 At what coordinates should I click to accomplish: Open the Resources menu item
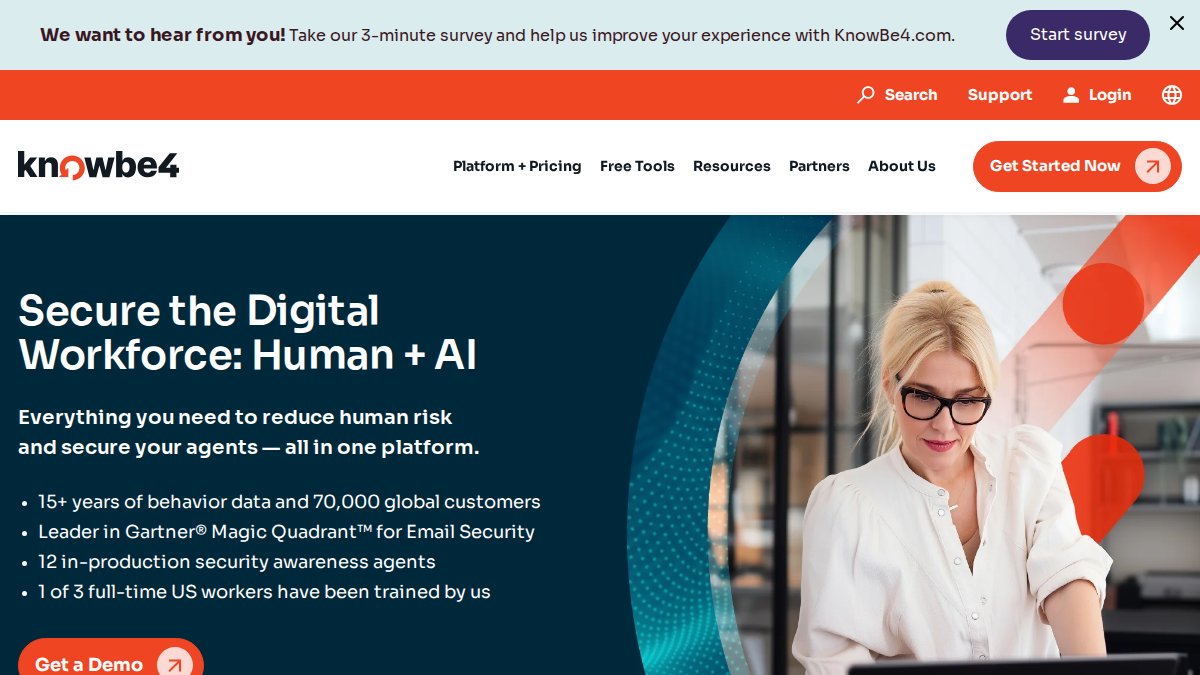(732, 166)
